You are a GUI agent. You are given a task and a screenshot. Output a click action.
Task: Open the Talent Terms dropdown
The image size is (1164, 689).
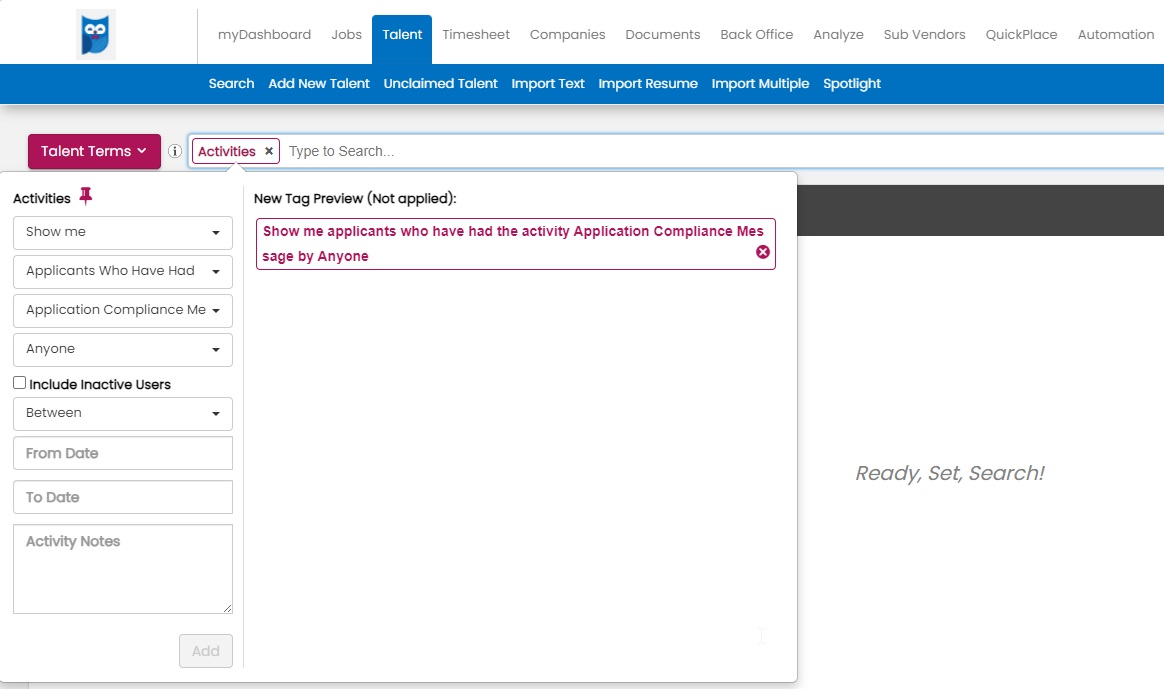tap(94, 151)
